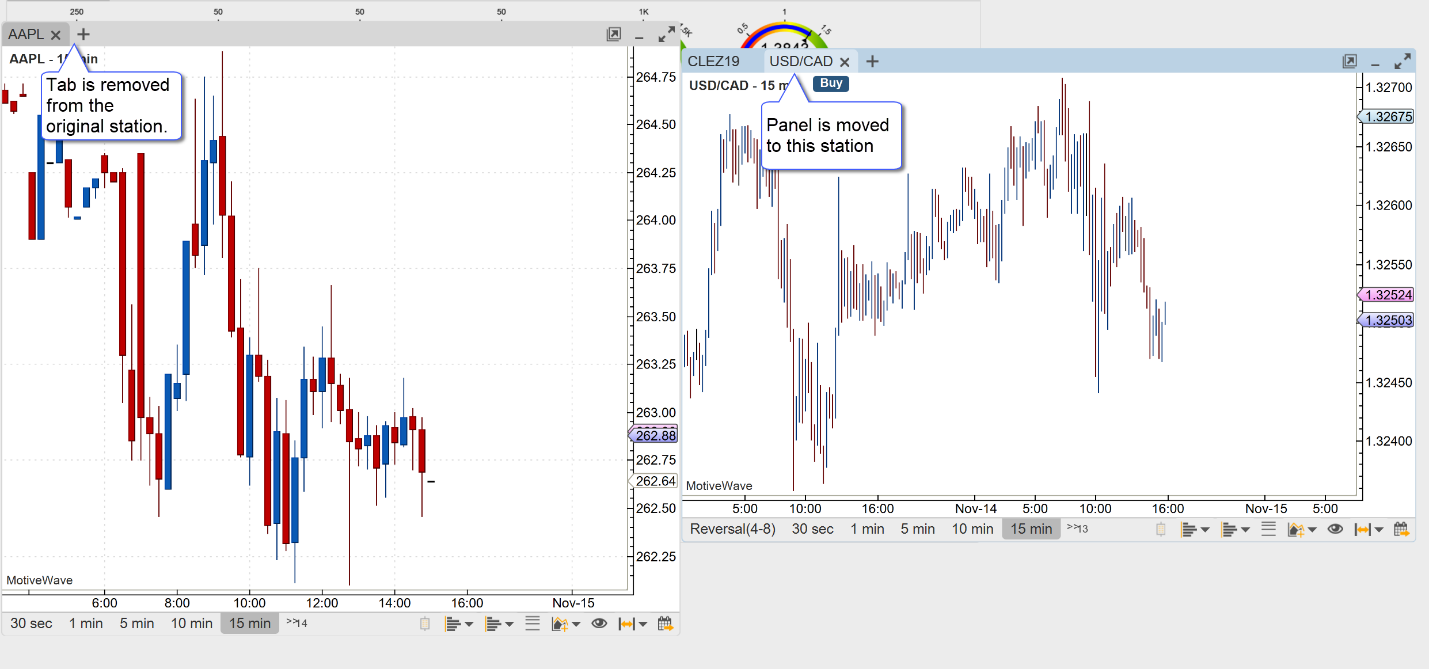This screenshot has height=669, width=1429.
Task: Select the AAPL chart tab
Action: 27,34
